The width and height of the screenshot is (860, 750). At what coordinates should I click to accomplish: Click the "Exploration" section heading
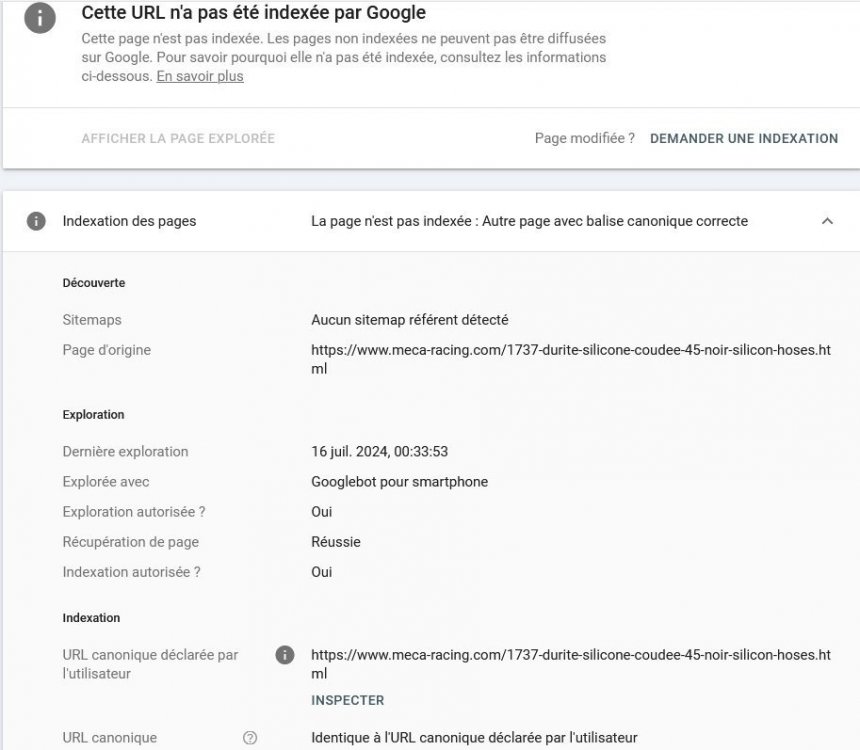91,414
